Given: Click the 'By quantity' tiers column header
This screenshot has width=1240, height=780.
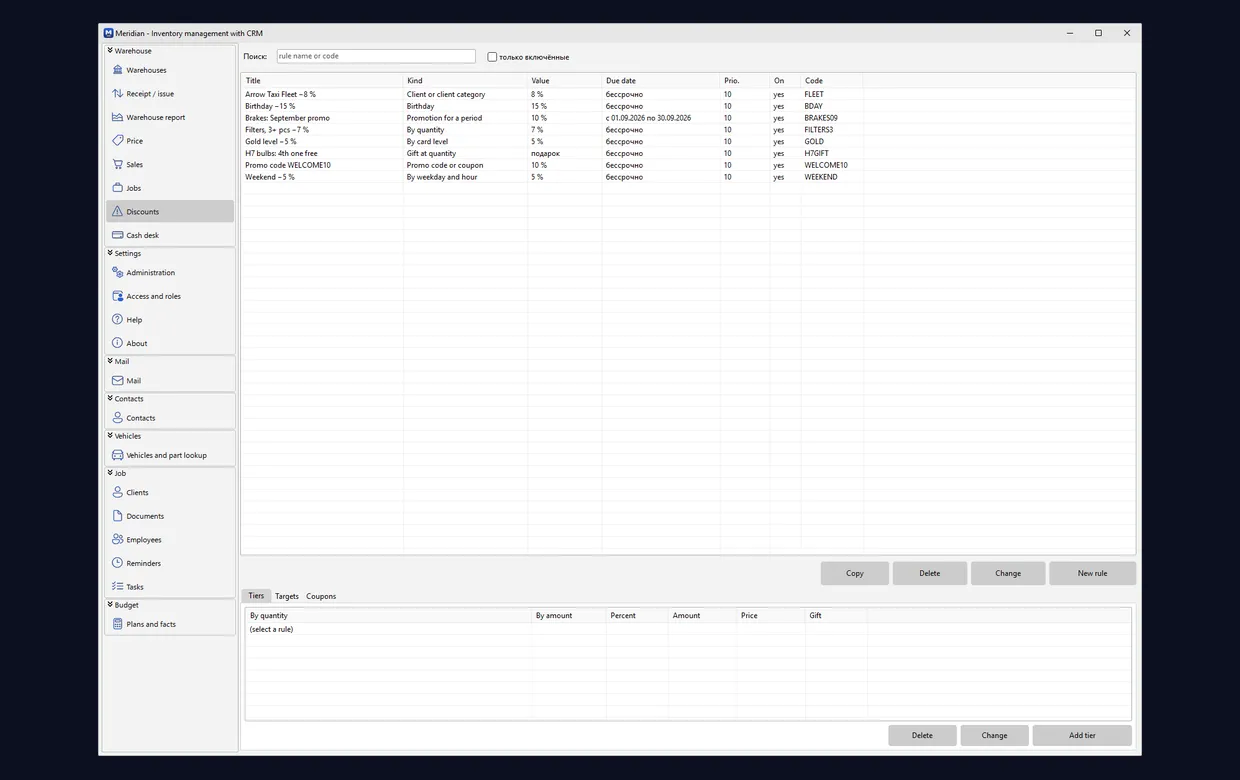Looking at the screenshot, I should click(388, 616).
